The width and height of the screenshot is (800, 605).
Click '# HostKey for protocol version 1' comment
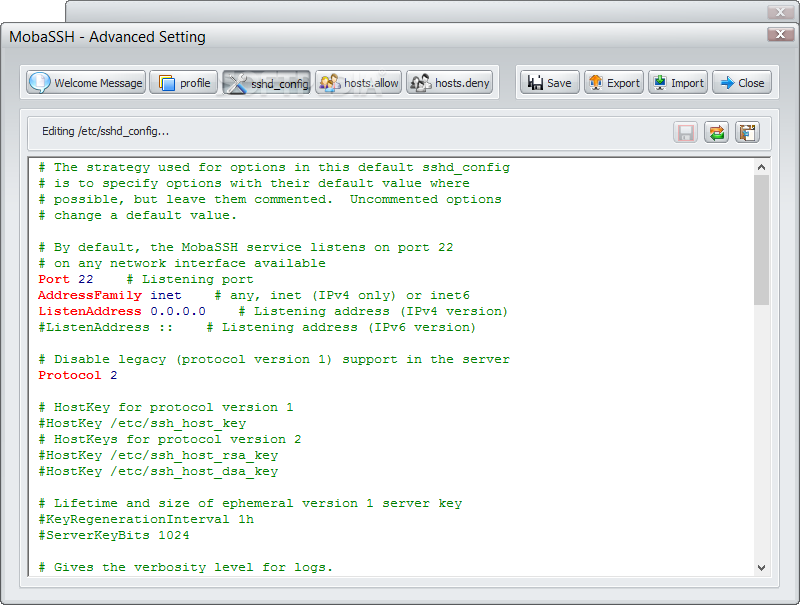pyautogui.click(x=166, y=408)
